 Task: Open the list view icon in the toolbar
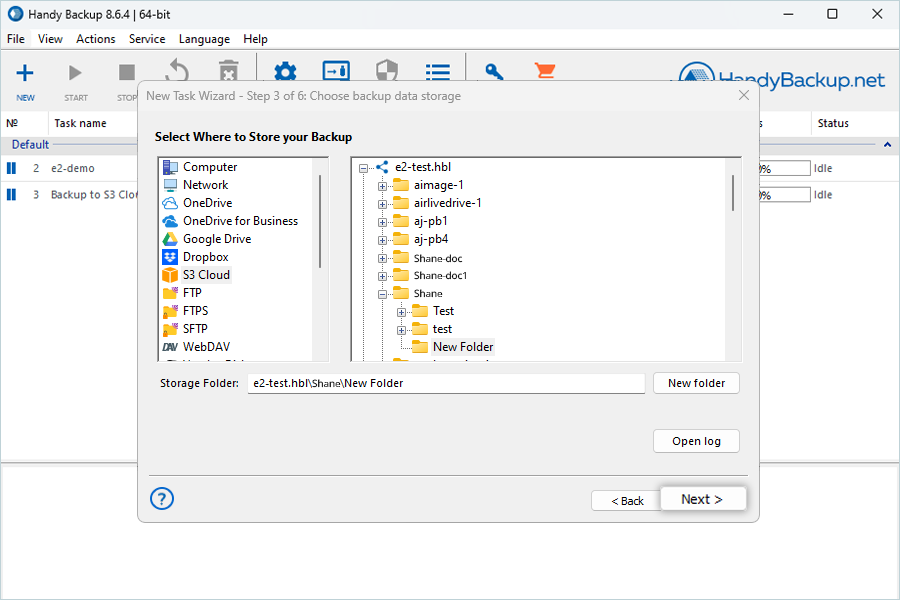pyautogui.click(x=438, y=72)
